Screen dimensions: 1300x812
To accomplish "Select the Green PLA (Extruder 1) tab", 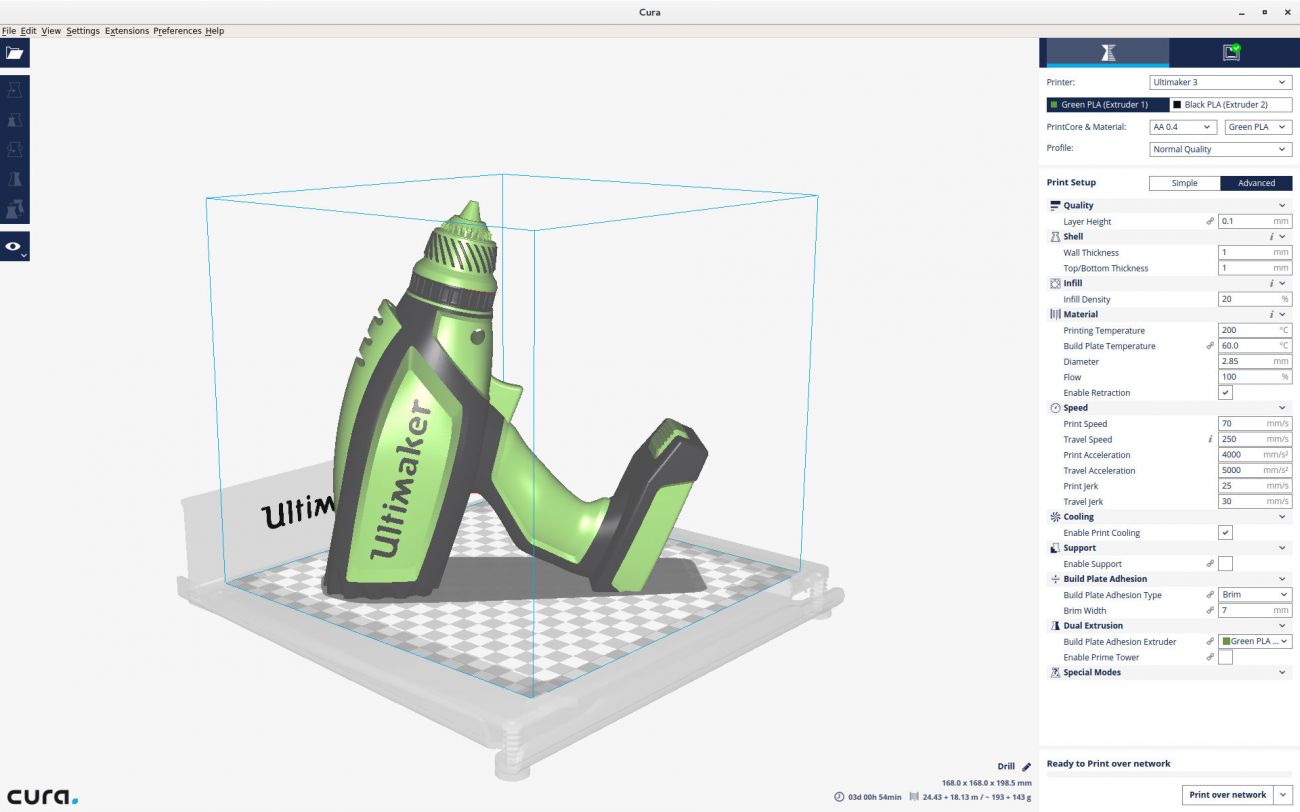I will tap(1107, 104).
